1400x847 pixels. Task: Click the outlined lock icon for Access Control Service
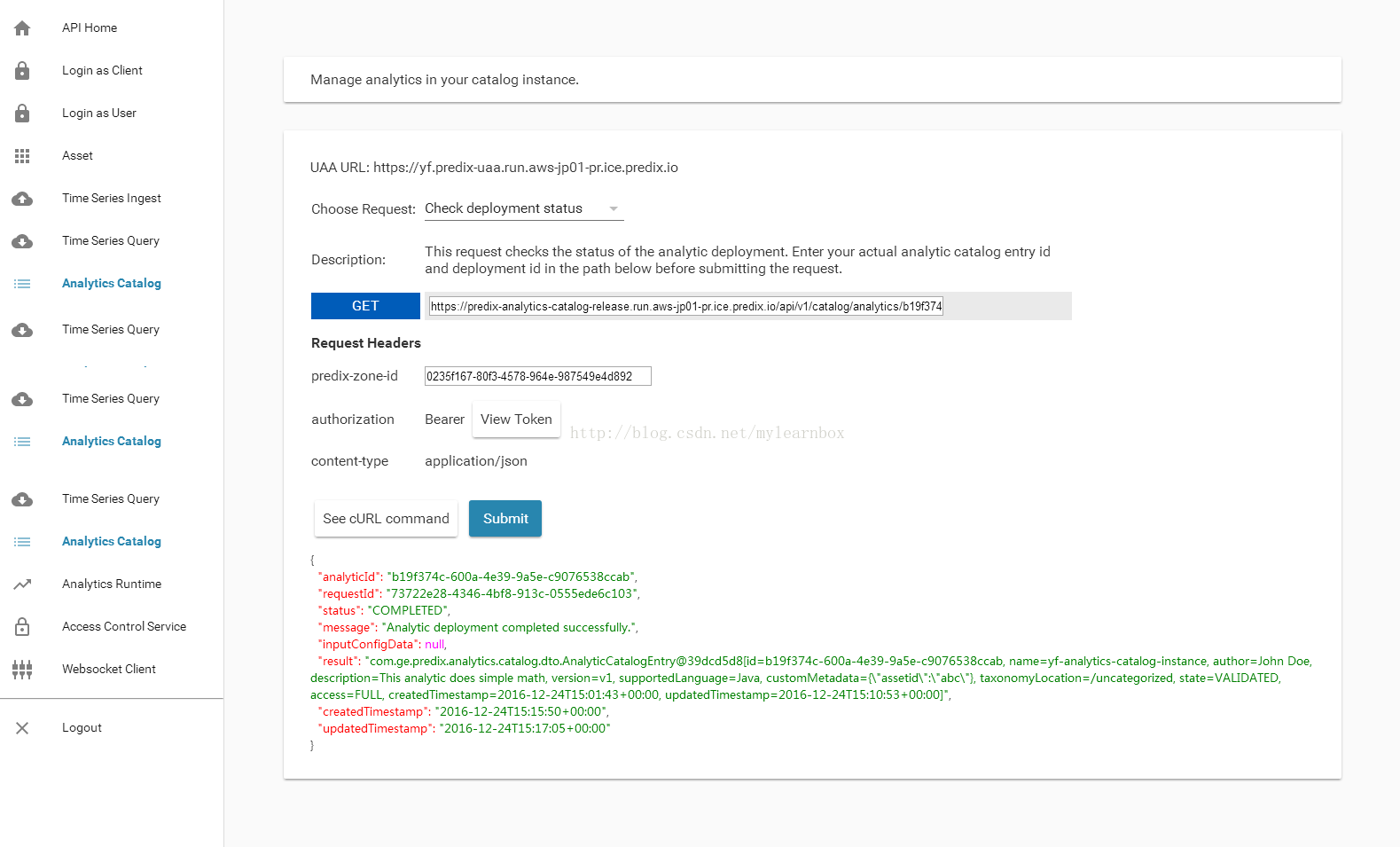(22, 627)
